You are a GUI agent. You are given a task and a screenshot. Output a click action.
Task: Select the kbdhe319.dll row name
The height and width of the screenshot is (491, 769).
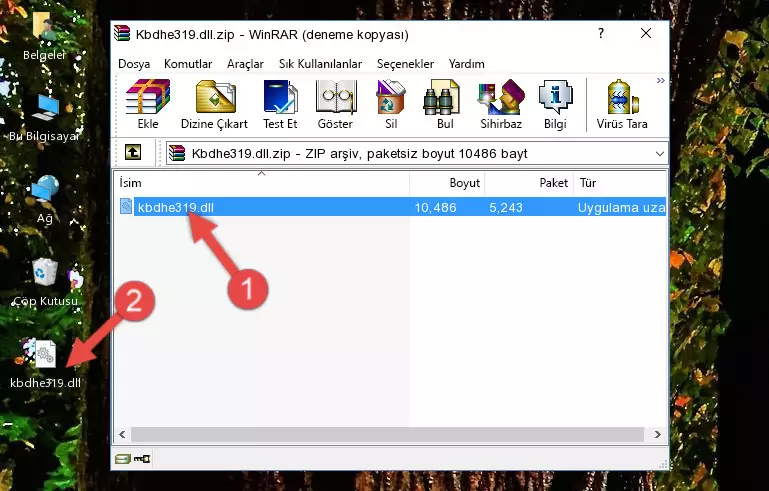point(176,207)
